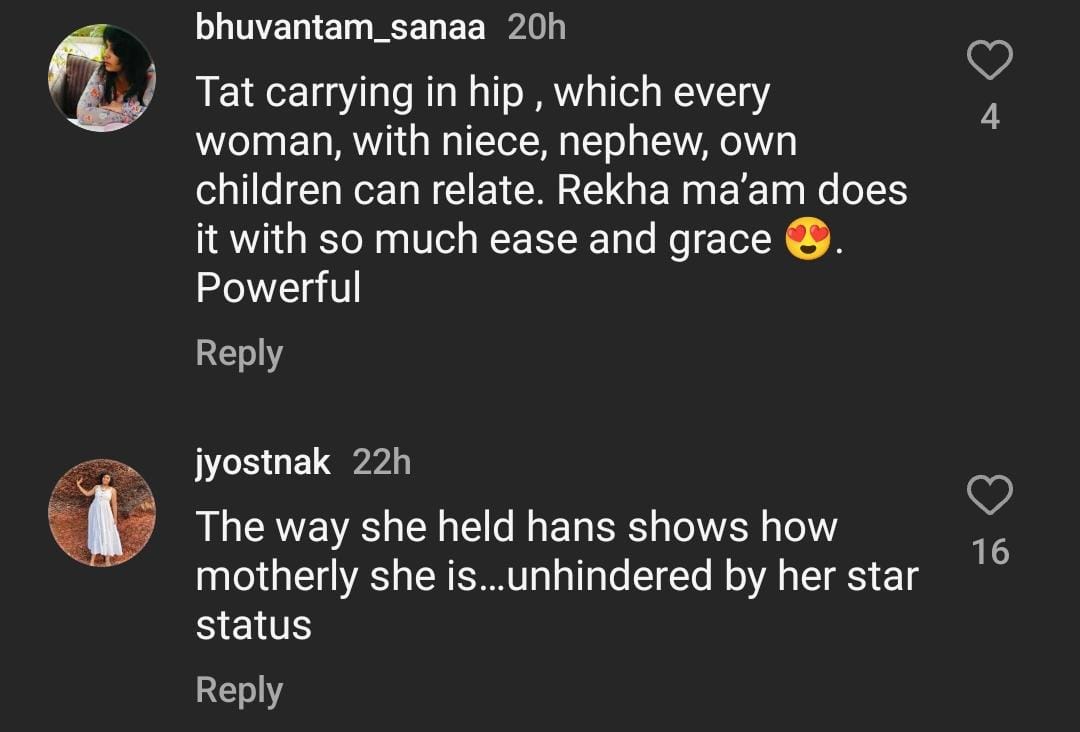This screenshot has width=1080, height=732.
Task: Like the comment by bhuvantam_sanaa
Action: point(990,62)
